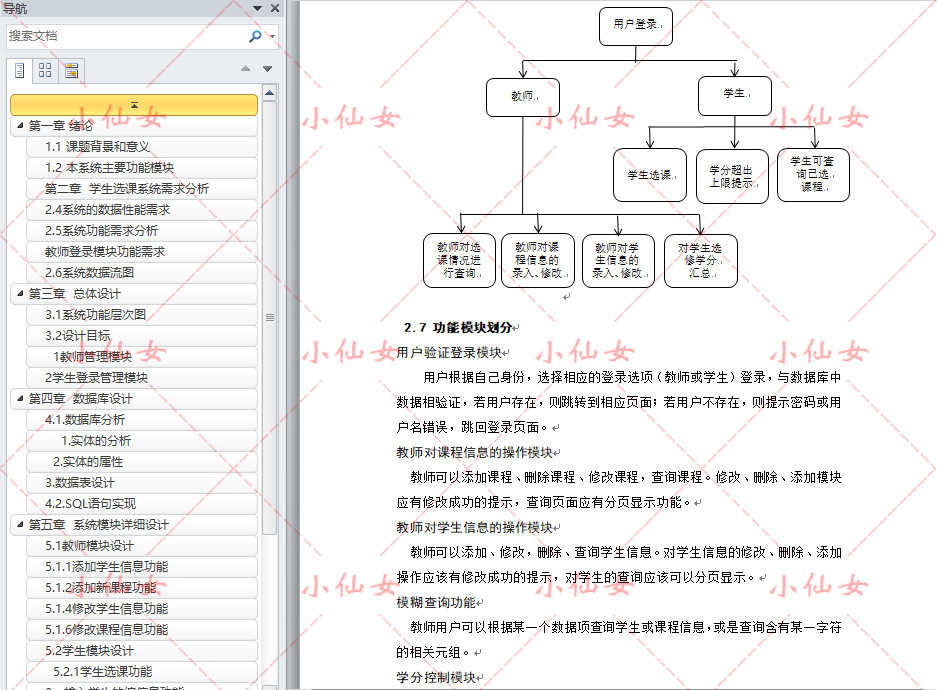Click the heading list scrollbar thumb
Image resolution: width=937 pixels, height=690 pixels.
(270, 317)
